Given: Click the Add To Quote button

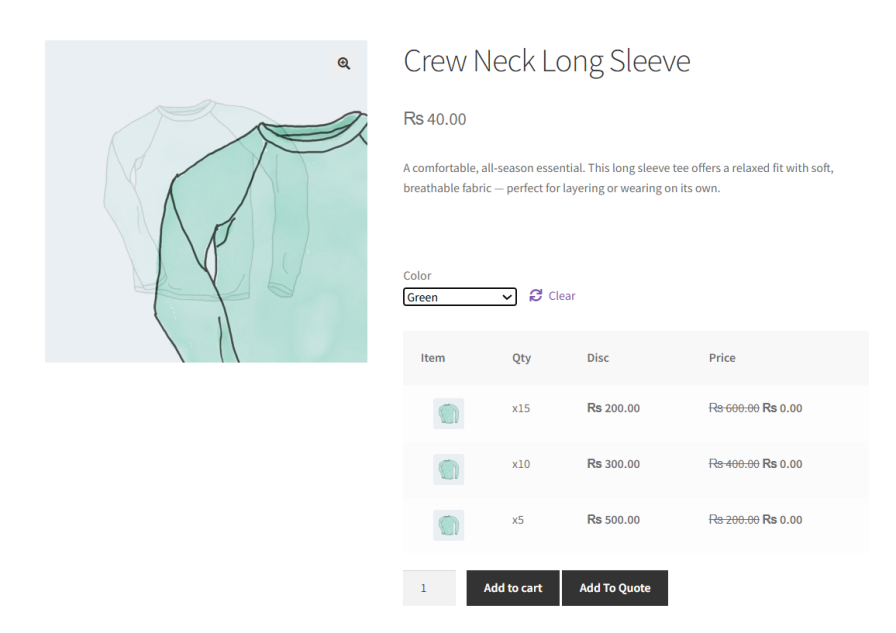Looking at the screenshot, I should point(614,588).
